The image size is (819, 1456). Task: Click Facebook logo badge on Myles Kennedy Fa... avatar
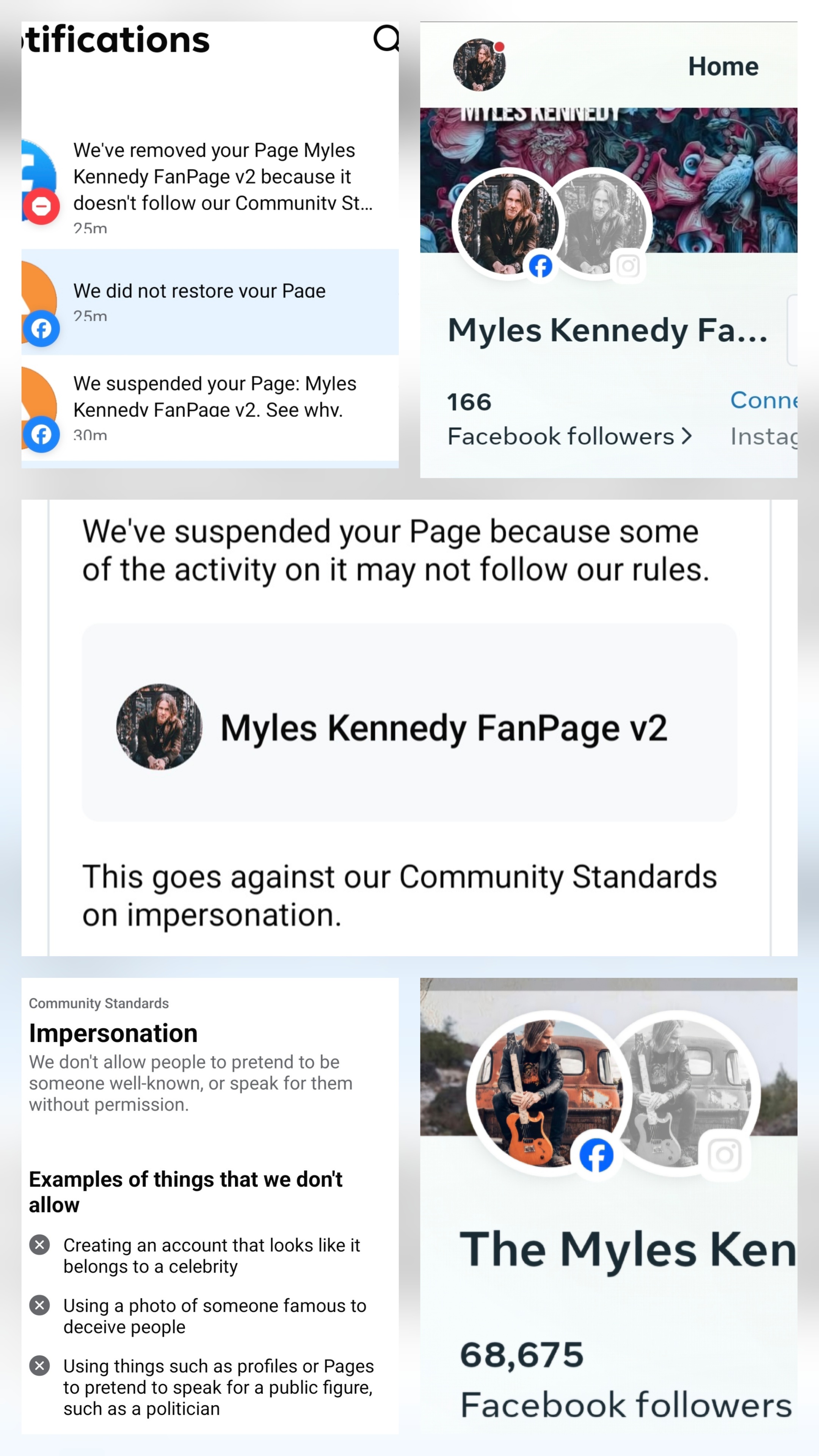click(540, 266)
